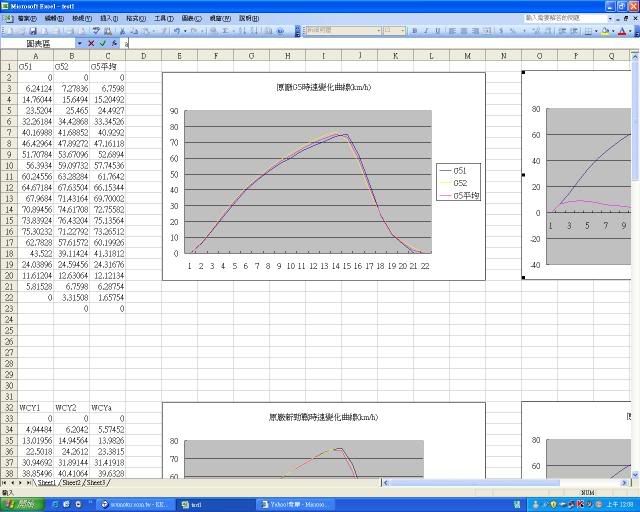Click the Bold formatting icon
The image size is (640, 512).
point(415,31)
